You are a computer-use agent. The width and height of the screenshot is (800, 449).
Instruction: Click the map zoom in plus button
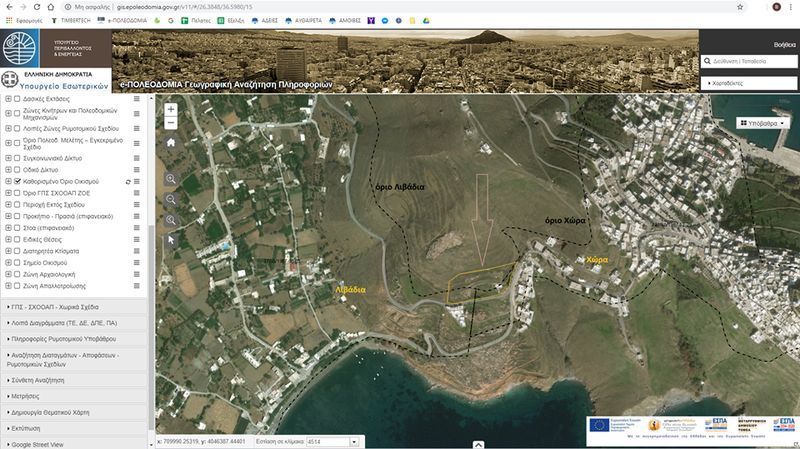(x=171, y=109)
